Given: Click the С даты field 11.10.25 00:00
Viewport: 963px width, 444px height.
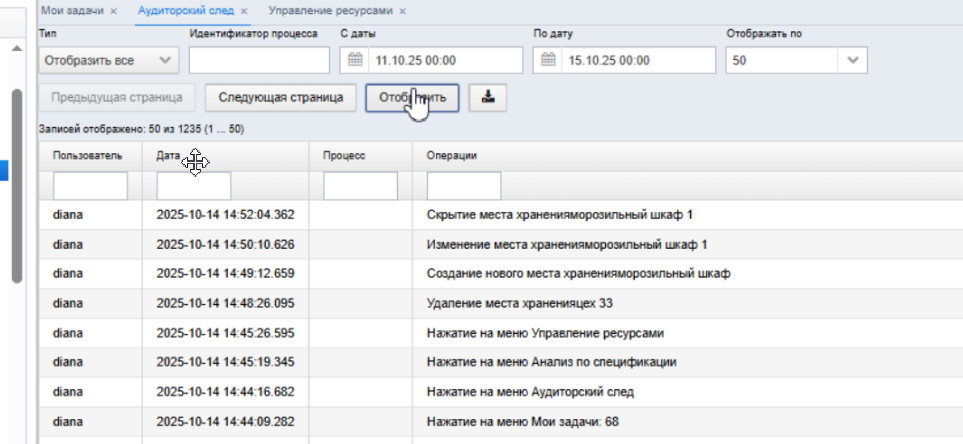Looking at the screenshot, I should (445, 60).
